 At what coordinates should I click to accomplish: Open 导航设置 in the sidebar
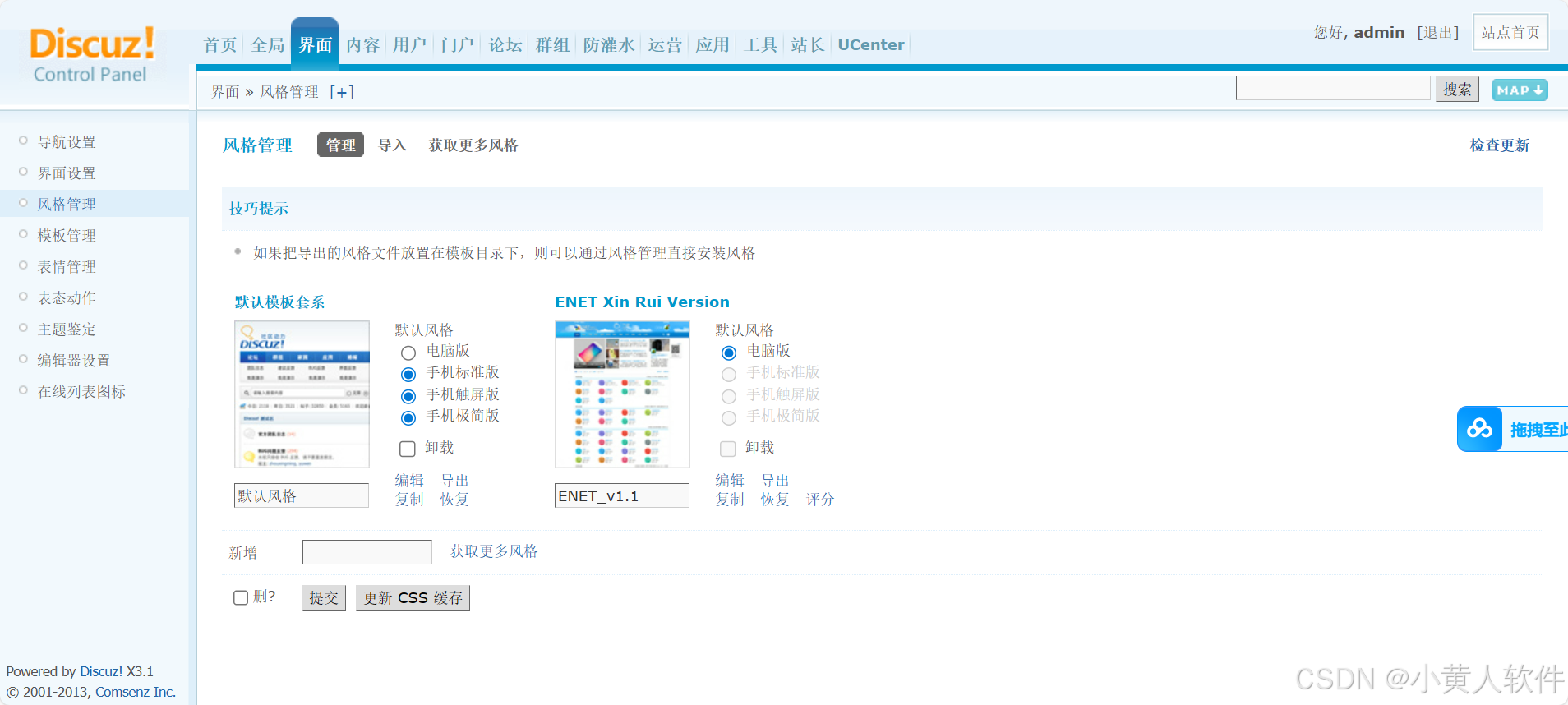67,142
